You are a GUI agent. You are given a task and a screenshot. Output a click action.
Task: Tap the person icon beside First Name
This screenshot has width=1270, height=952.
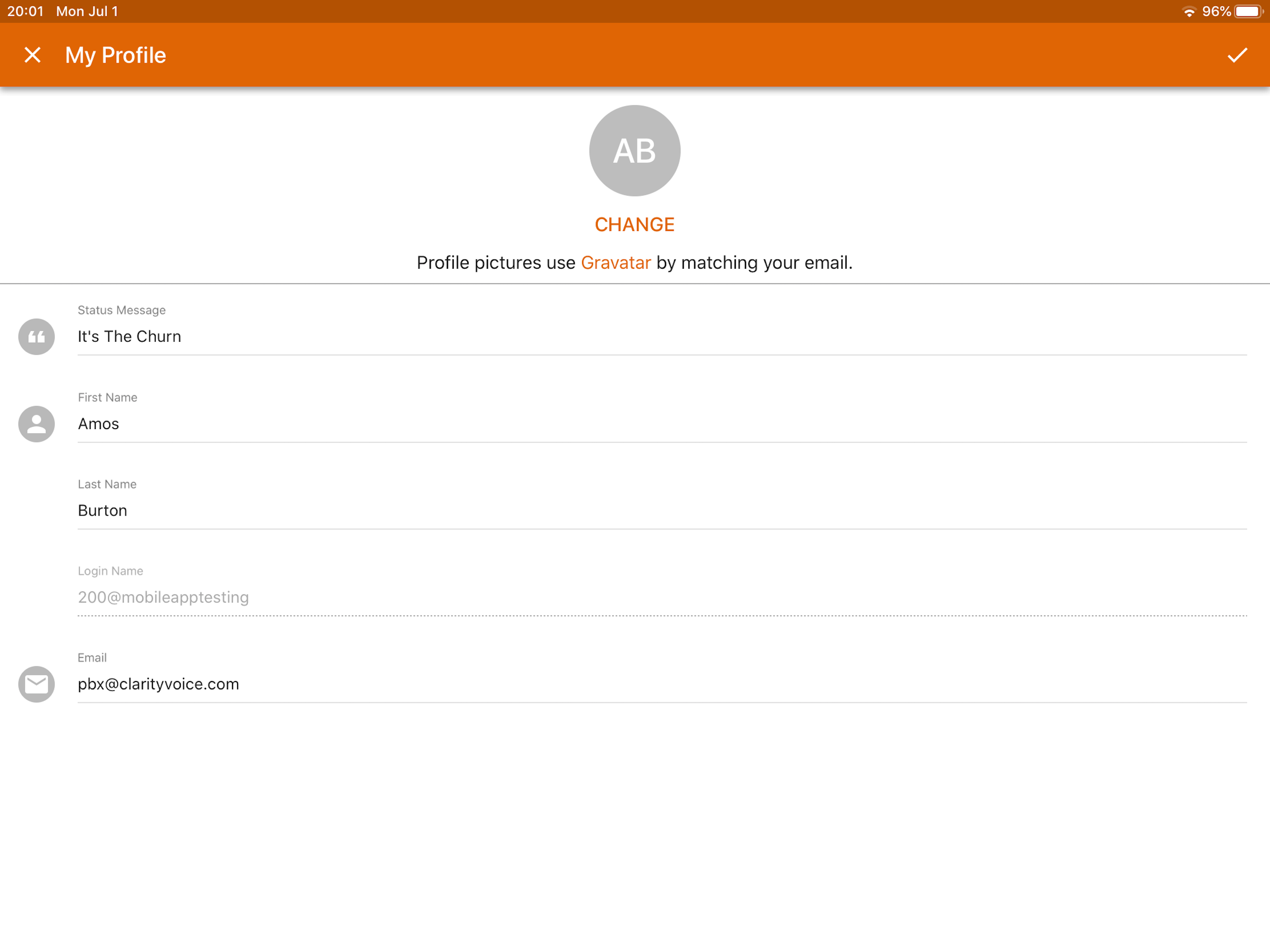coord(37,424)
